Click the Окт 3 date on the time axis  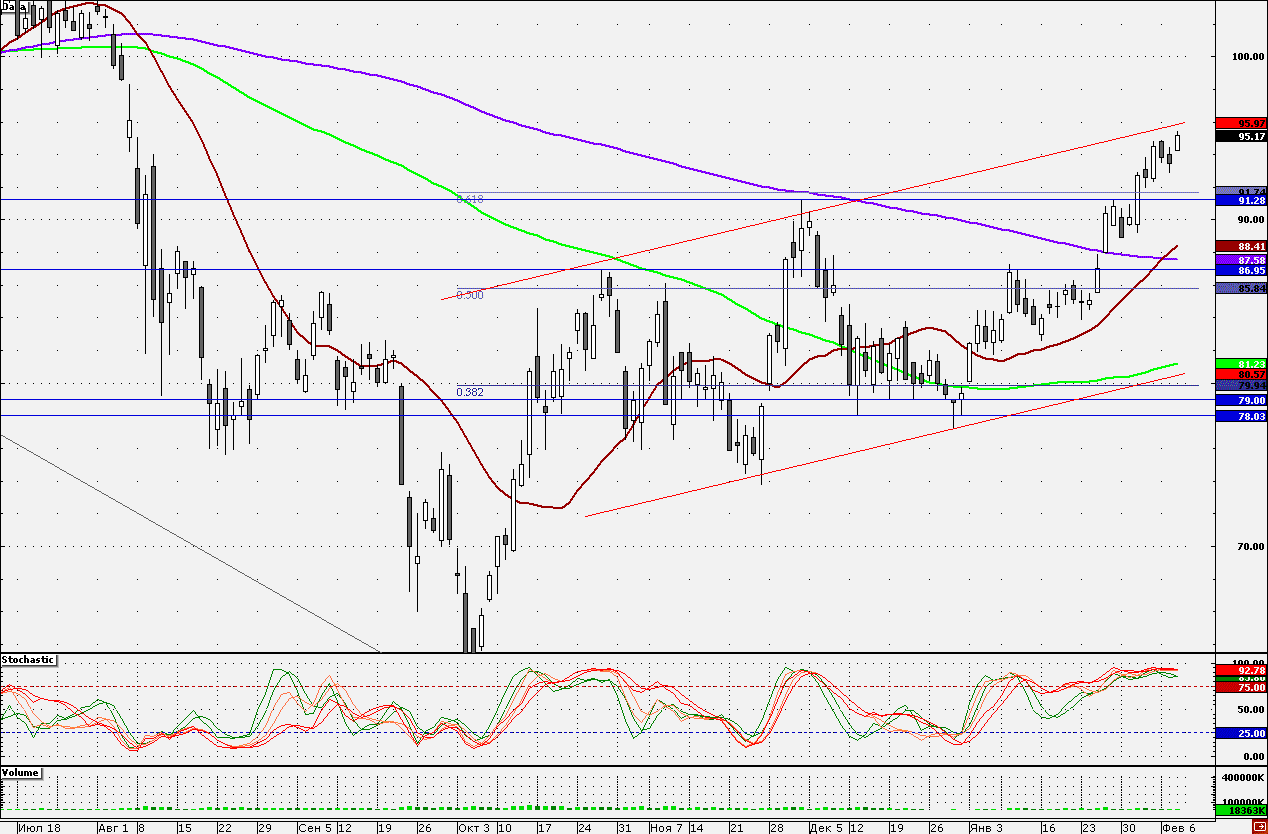coord(474,828)
